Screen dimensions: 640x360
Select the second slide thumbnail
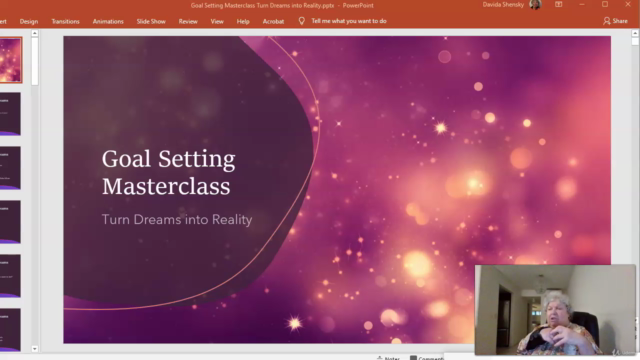point(10,114)
